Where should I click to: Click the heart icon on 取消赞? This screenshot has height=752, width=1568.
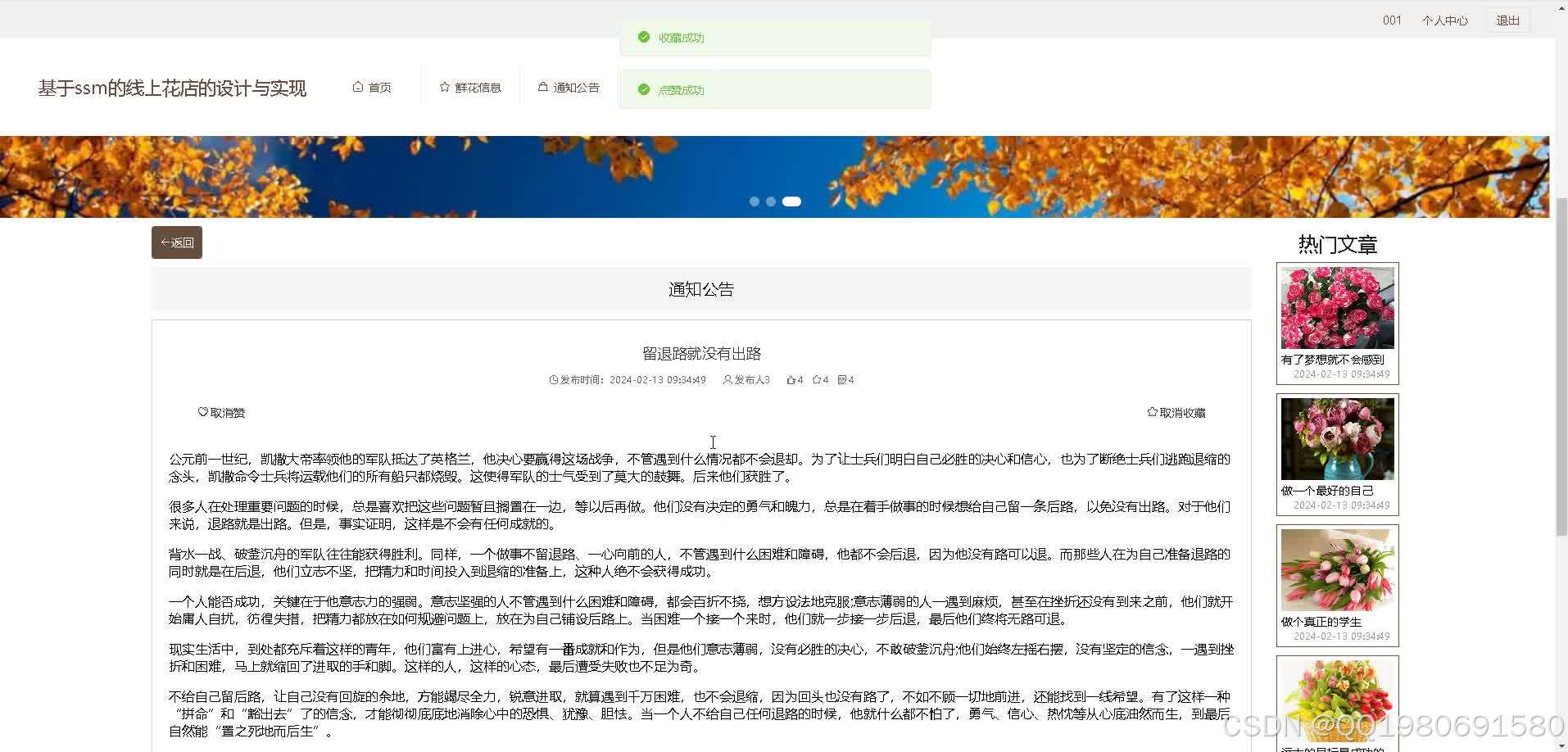pyautogui.click(x=202, y=412)
